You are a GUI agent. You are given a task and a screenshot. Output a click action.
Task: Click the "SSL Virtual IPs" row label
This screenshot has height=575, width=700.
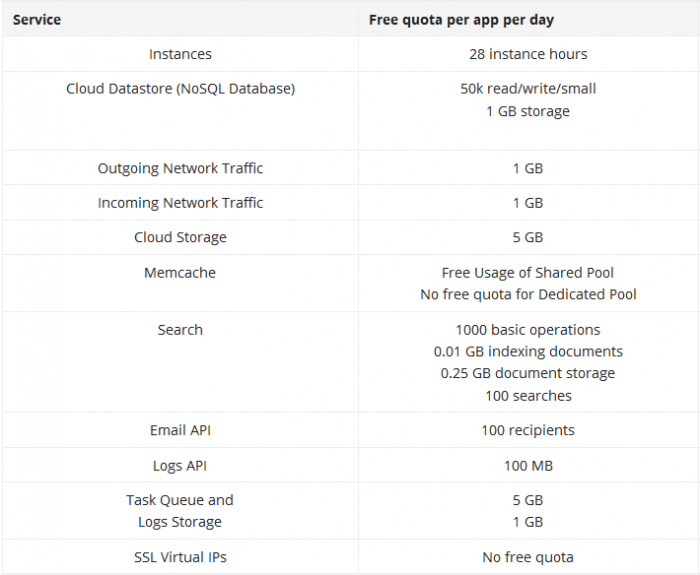tap(180, 557)
